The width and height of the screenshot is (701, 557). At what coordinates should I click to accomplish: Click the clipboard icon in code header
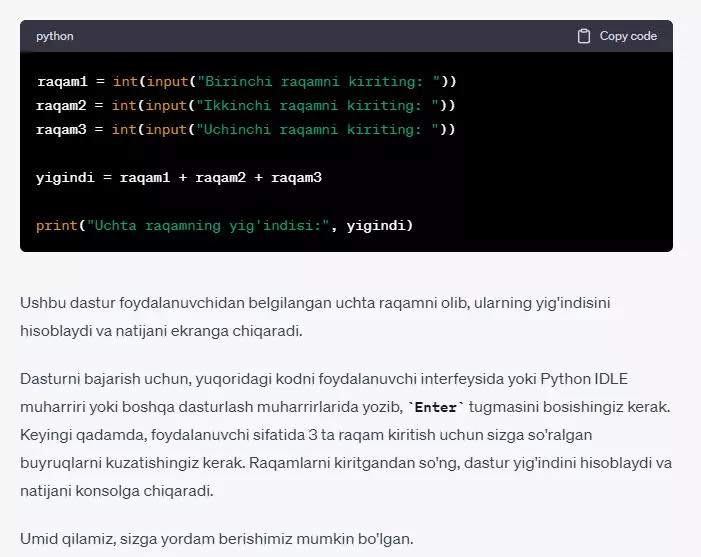[583, 36]
